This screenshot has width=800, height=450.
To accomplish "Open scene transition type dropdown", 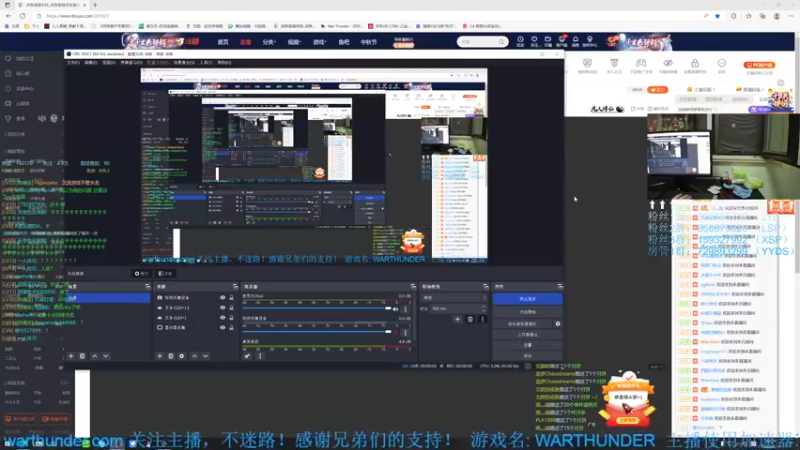I will [454, 297].
